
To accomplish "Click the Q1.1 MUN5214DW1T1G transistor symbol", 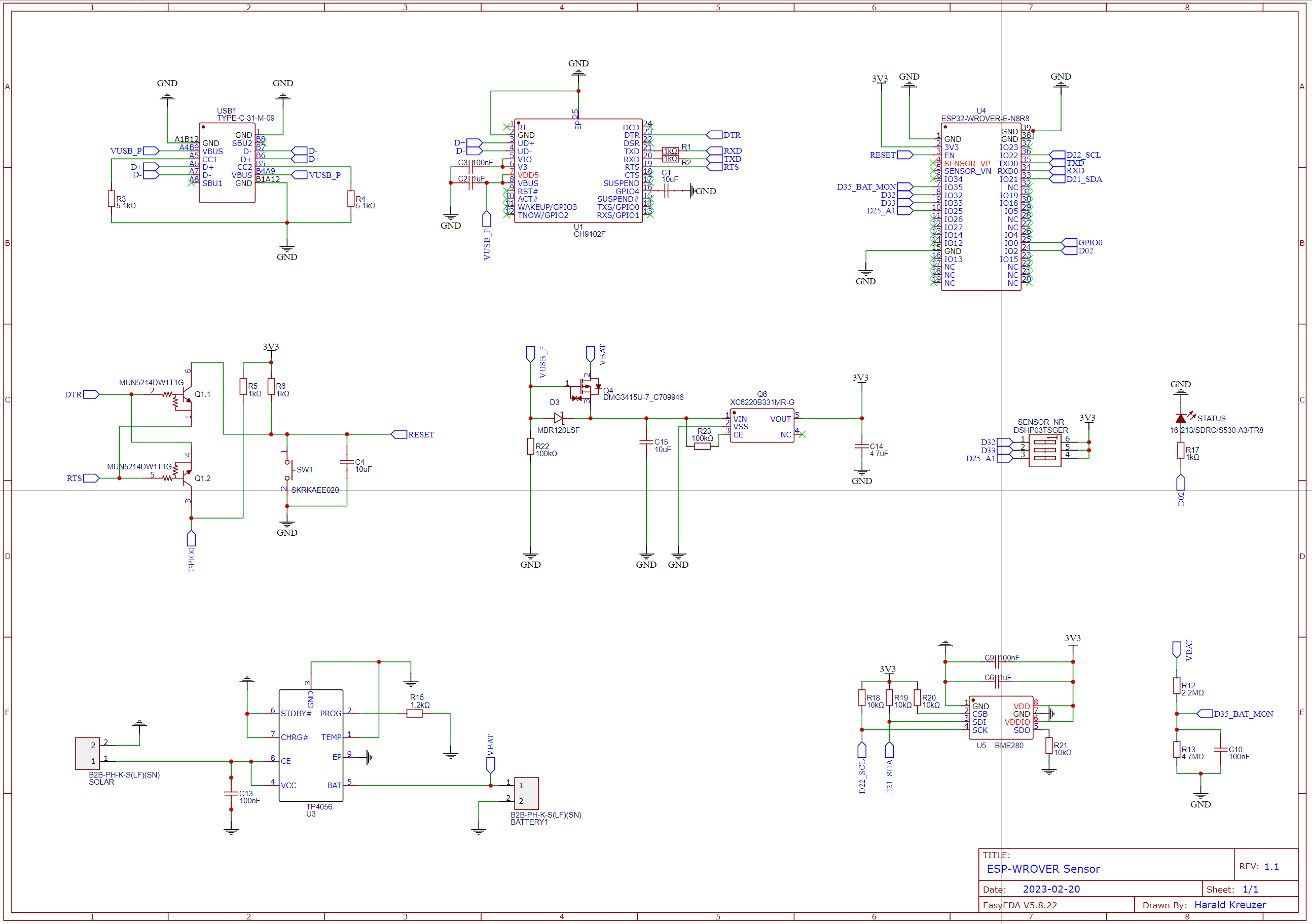I will 184,395.
